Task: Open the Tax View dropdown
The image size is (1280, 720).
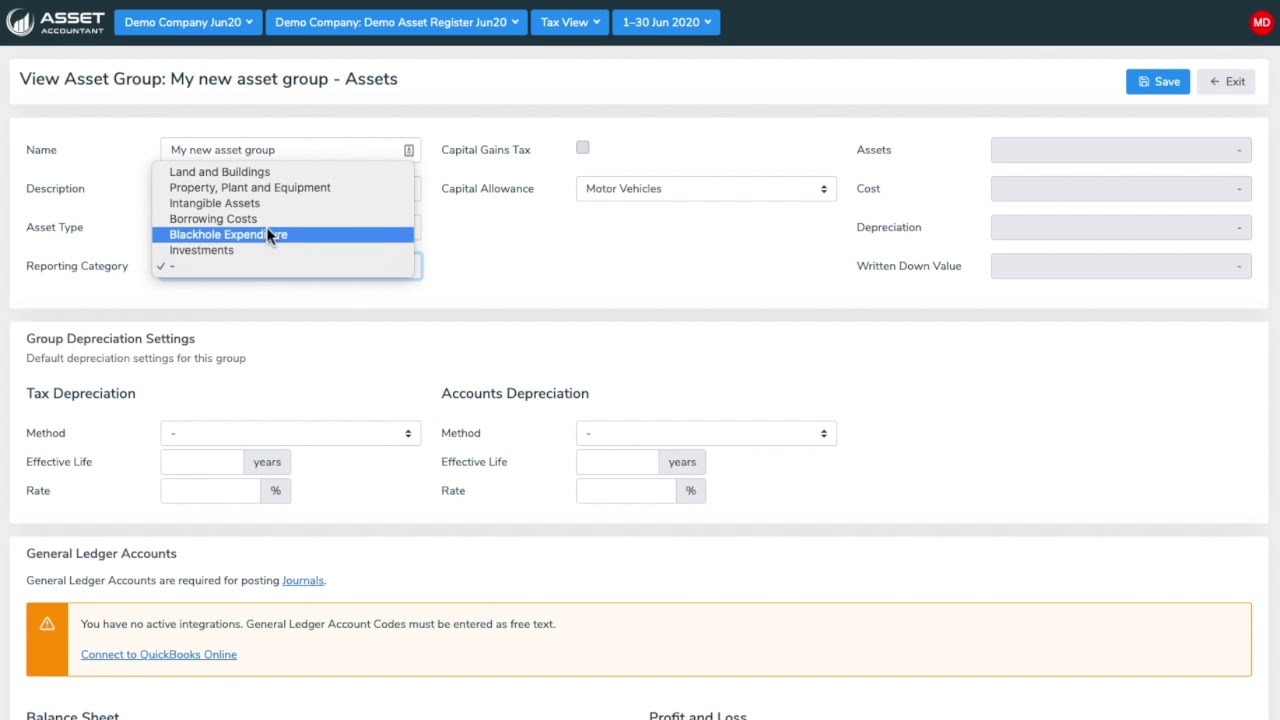Action: click(x=570, y=22)
